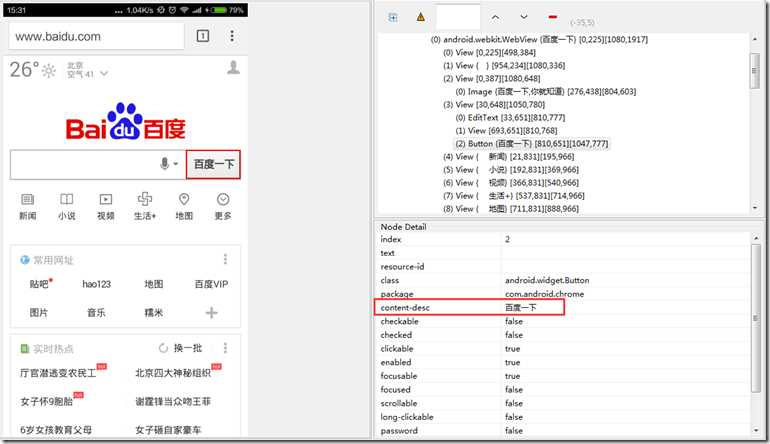Open the browser tab switcher icon
This screenshot has width=770, height=444.
203,36
